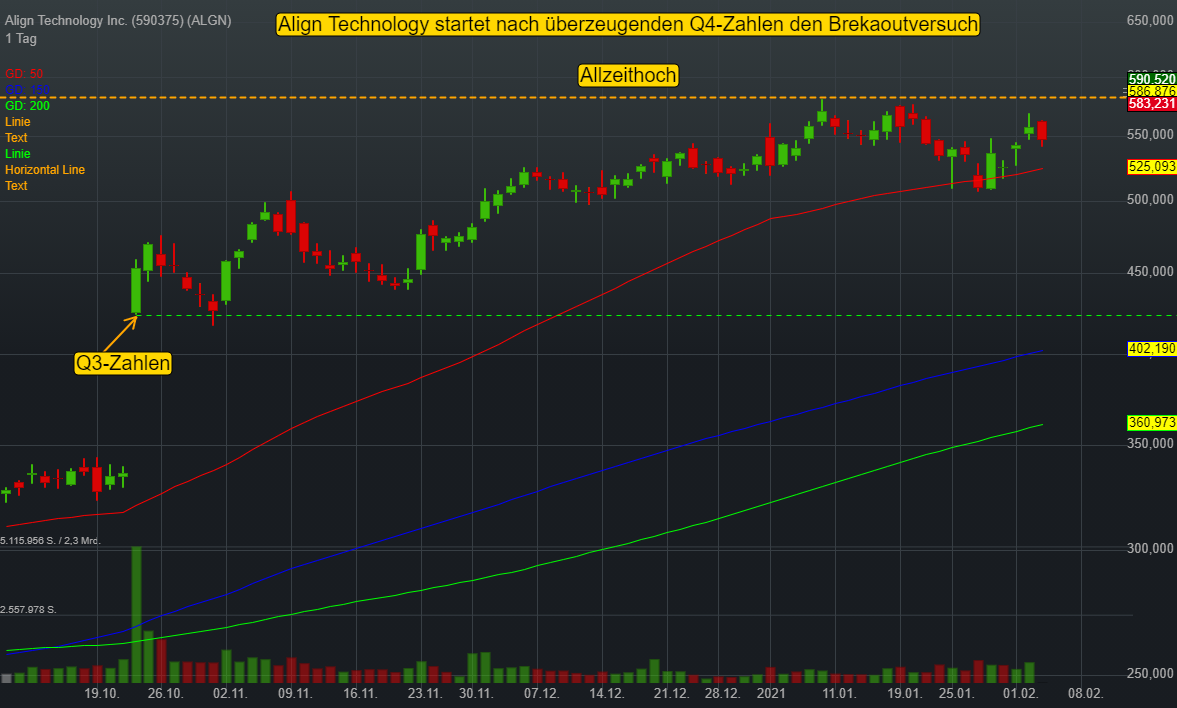Click the red 583,231 price tag
Viewport: 1177px width, 708px height.
click(x=1151, y=104)
